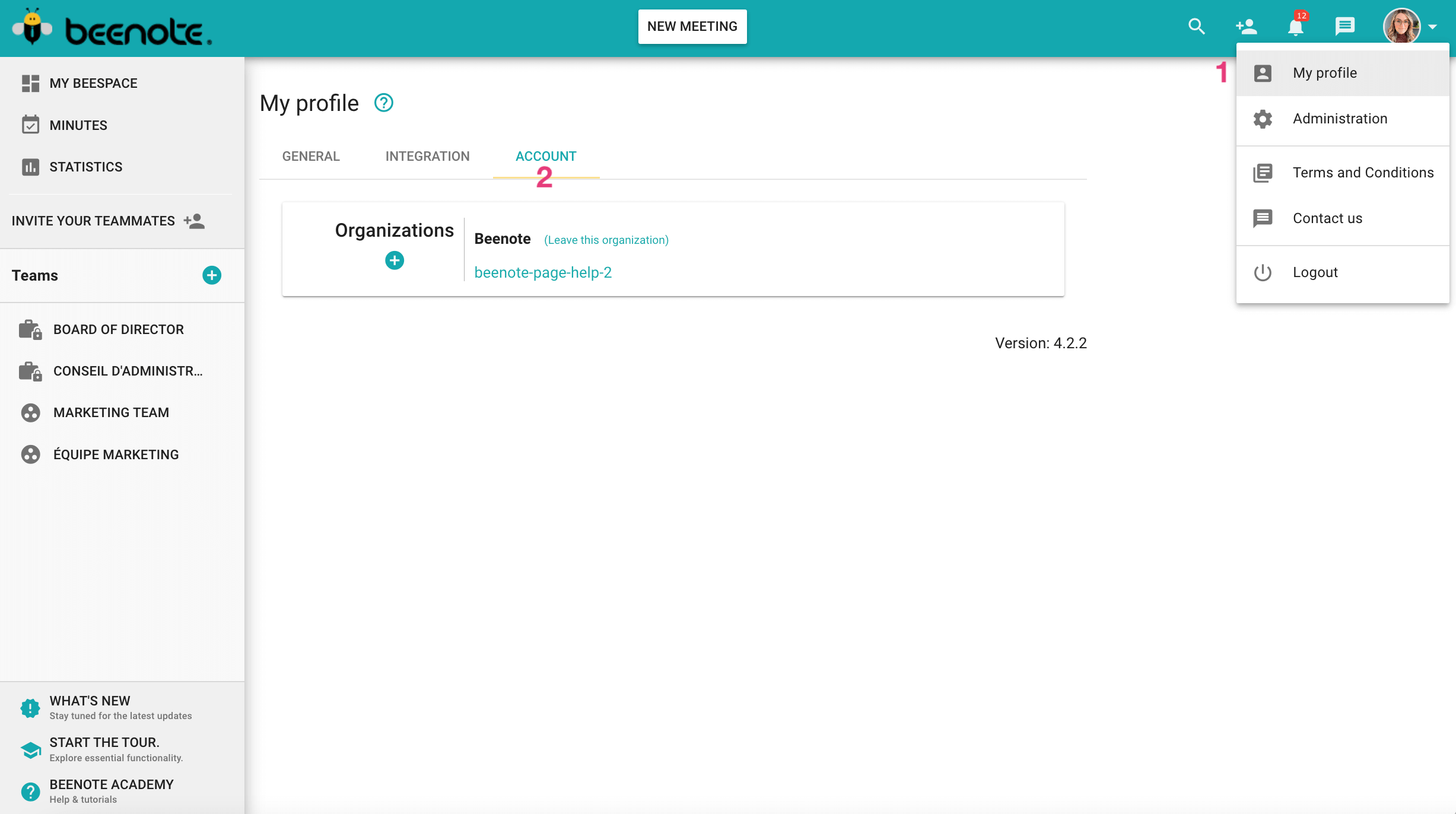Click the Équipe Marketing group icon
Image resolution: width=1456 pixels, height=814 pixels.
[30, 454]
